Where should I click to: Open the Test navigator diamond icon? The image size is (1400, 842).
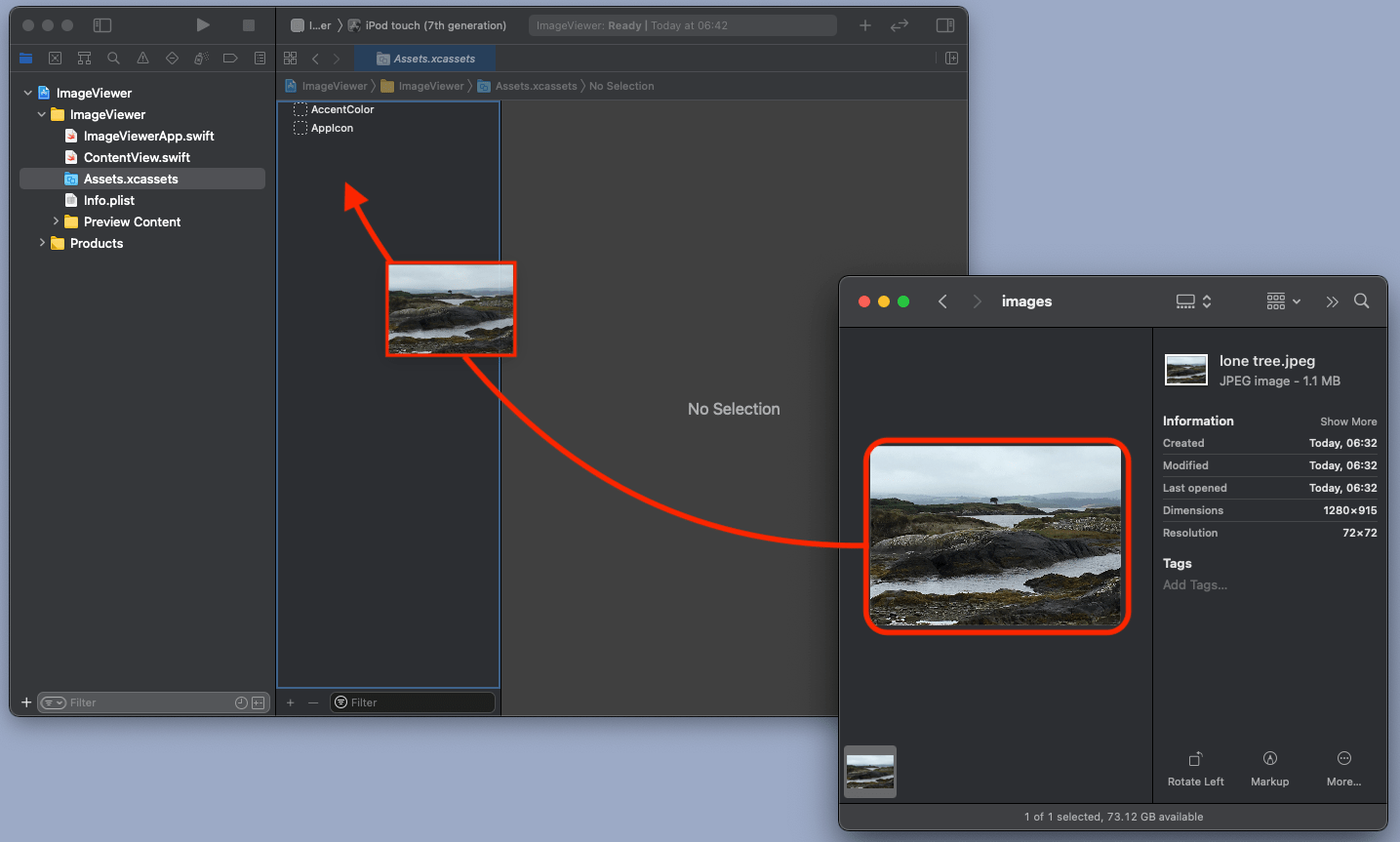pyautogui.click(x=172, y=58)
